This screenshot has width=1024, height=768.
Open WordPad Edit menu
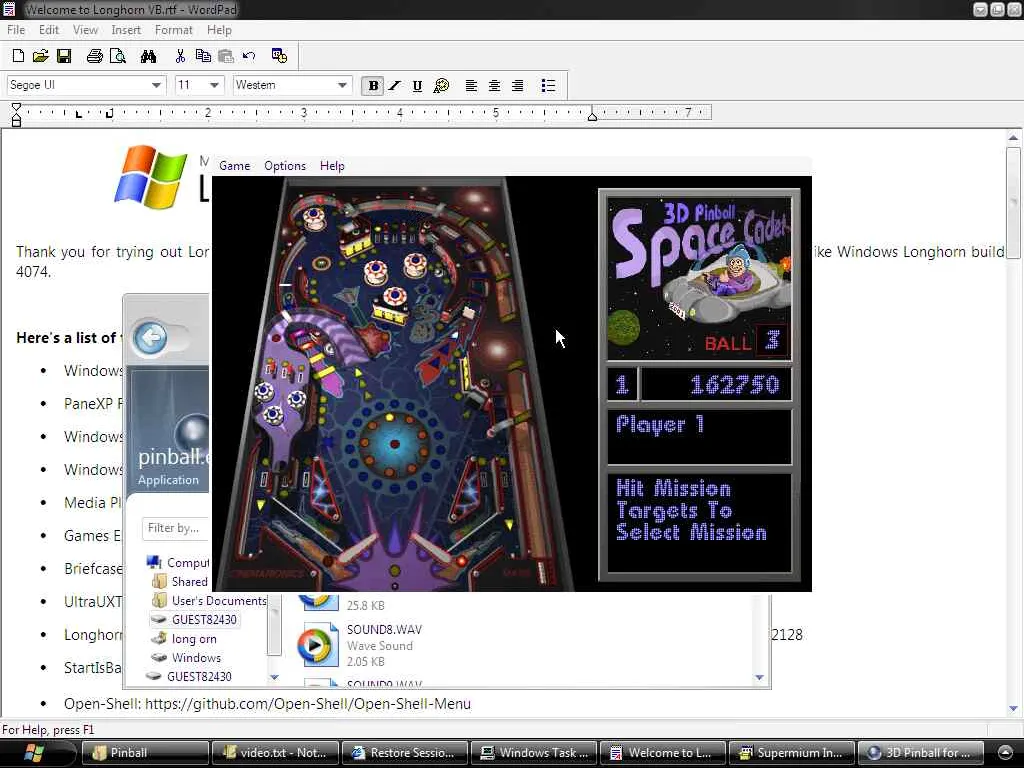tap(49, 30)
